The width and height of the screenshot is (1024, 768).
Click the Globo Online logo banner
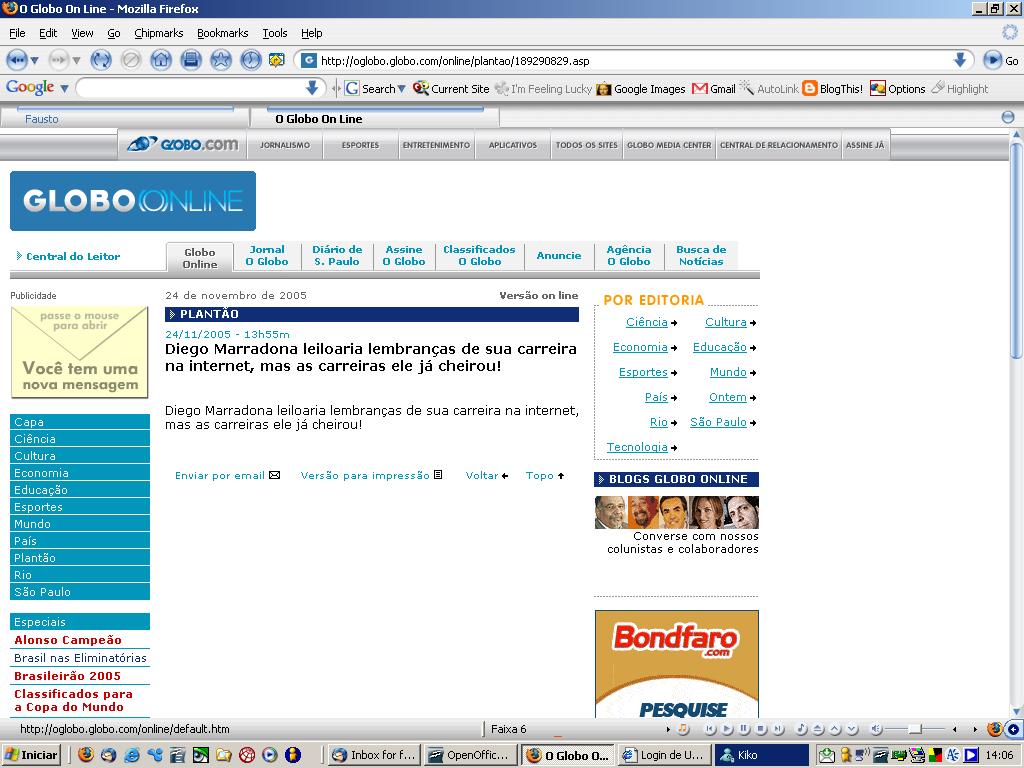[x=133, y=200]
